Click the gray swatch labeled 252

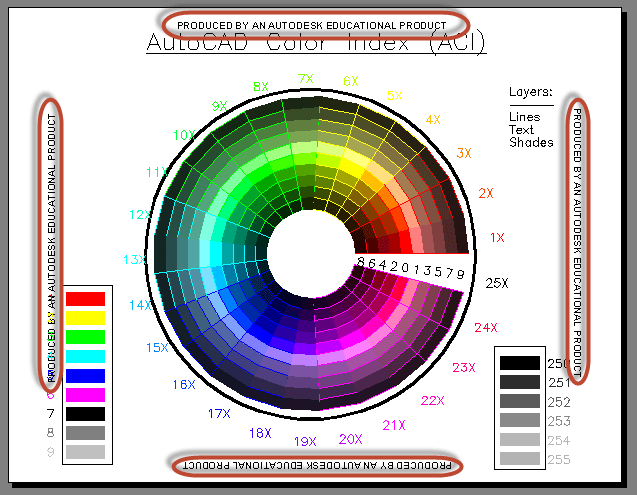[520, 401]
